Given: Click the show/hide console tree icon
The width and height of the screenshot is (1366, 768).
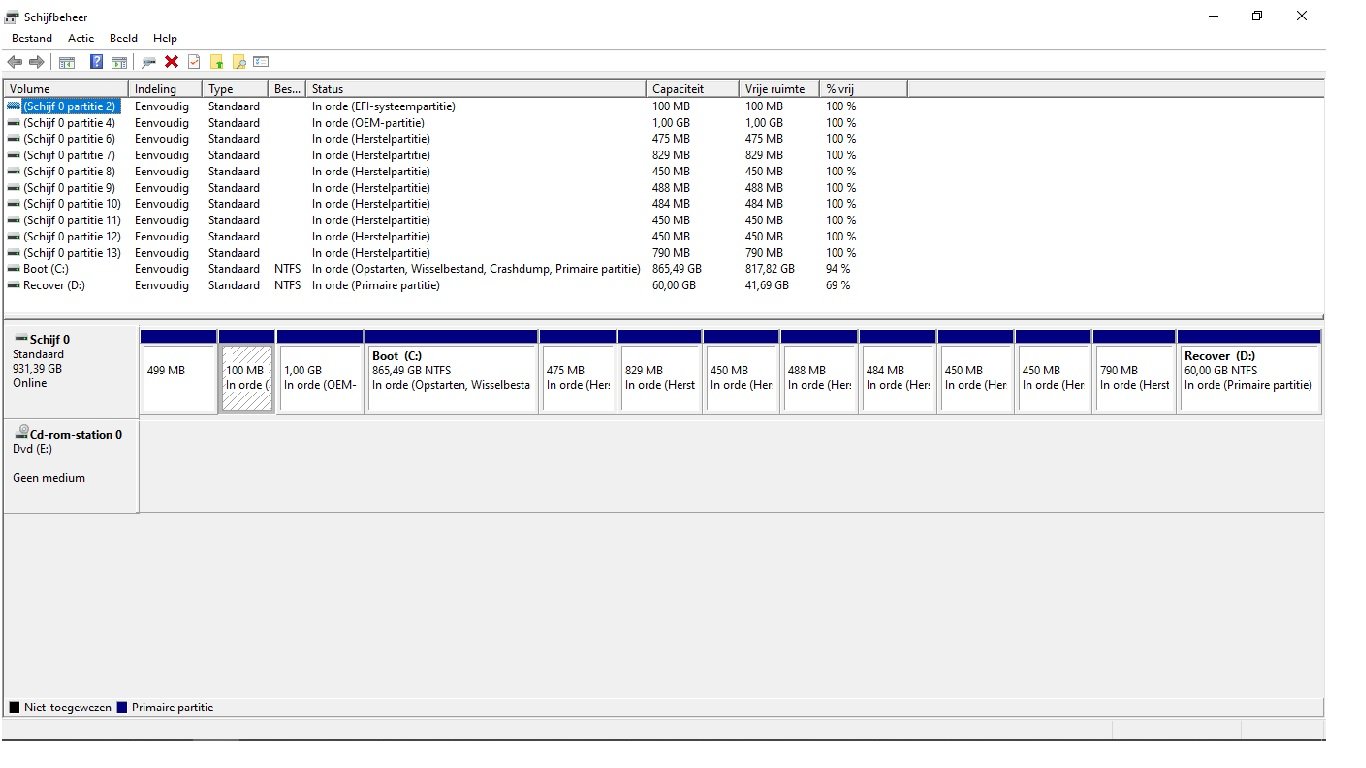Looking at the screenshot, I should point(67,62).
